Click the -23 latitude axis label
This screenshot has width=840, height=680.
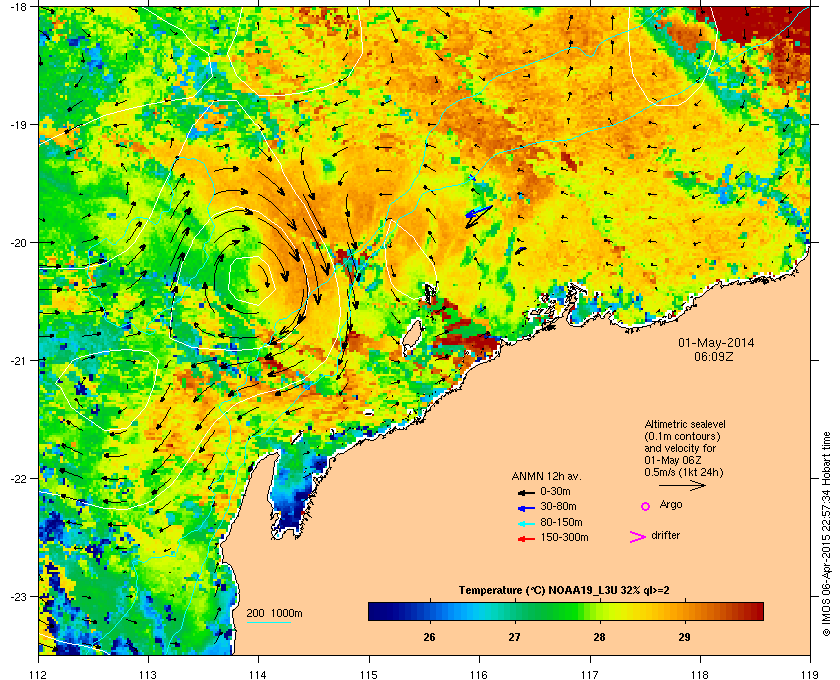click(18, 596)
